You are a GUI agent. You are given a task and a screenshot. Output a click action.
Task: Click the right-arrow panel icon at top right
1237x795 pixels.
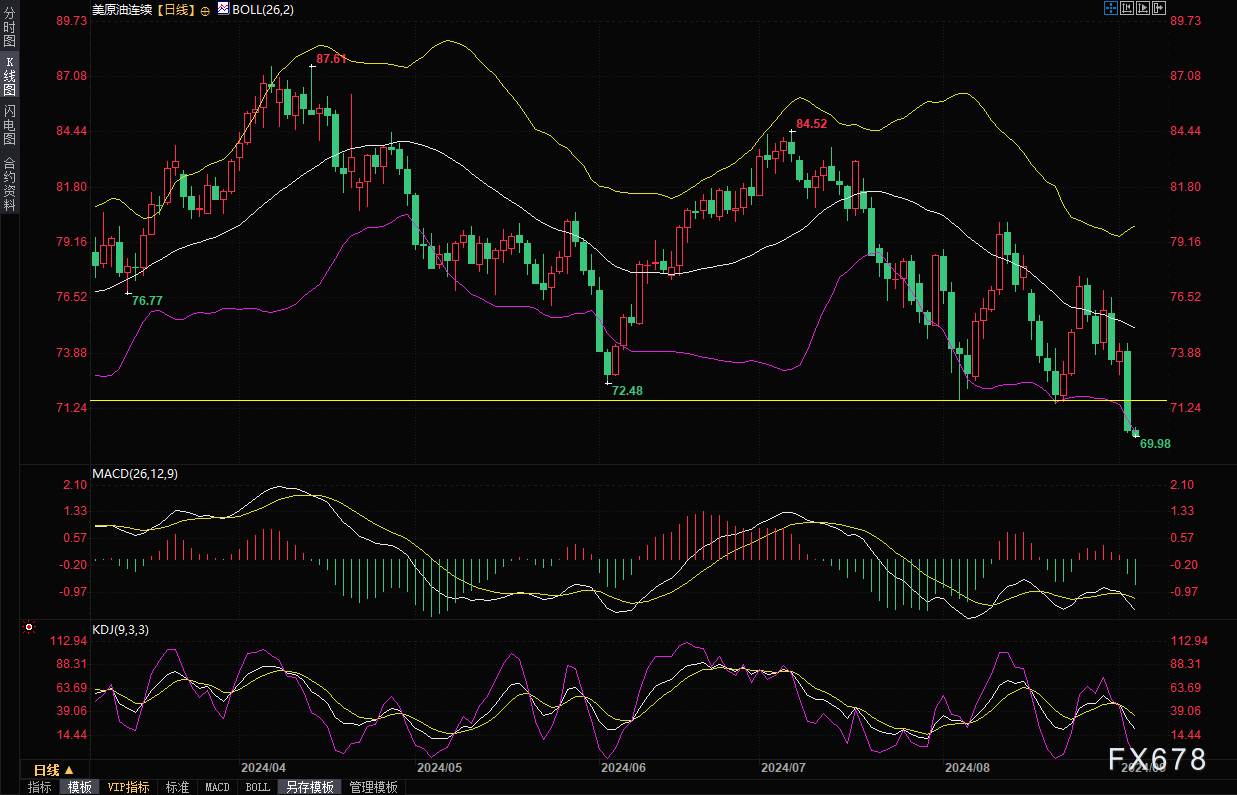tap(1158, 9)
